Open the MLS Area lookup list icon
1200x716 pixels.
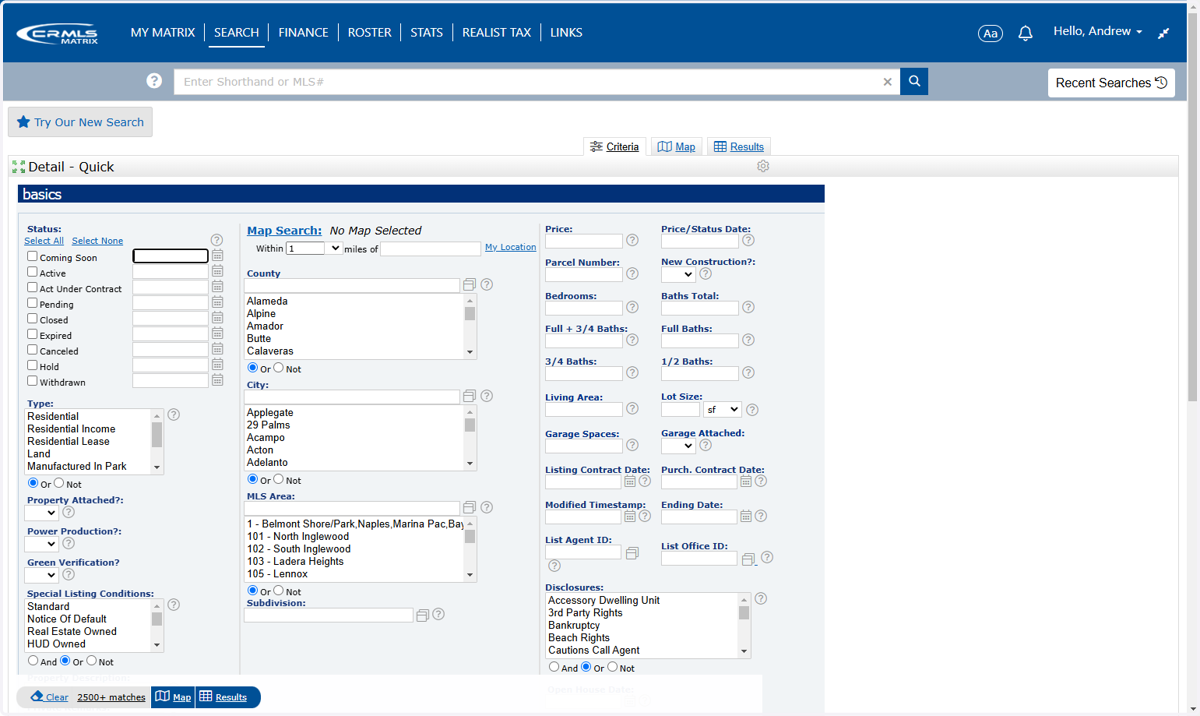pos(469,508)
